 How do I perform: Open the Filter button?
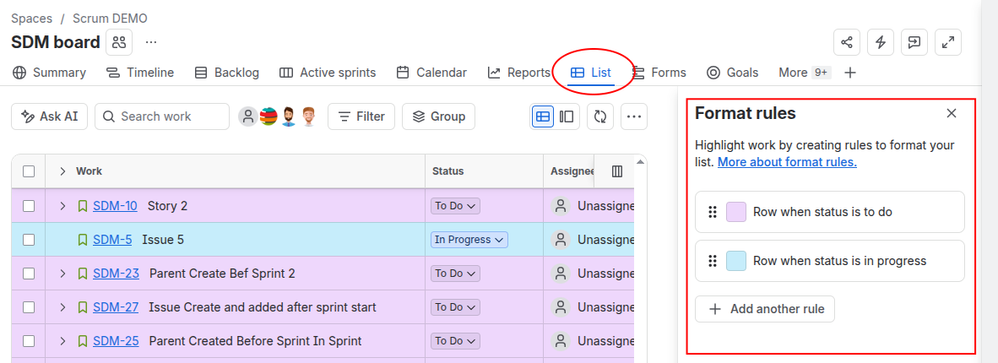point(361,117)
